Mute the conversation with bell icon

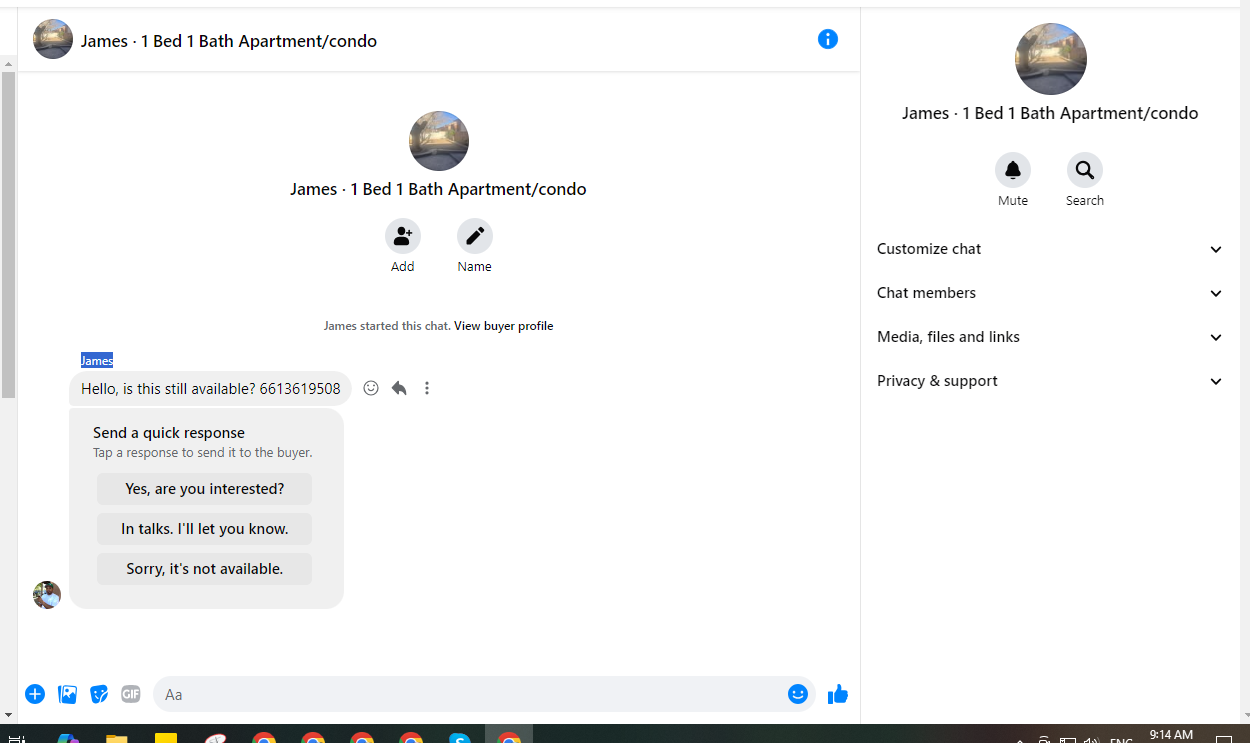(x=1013, y=170)
